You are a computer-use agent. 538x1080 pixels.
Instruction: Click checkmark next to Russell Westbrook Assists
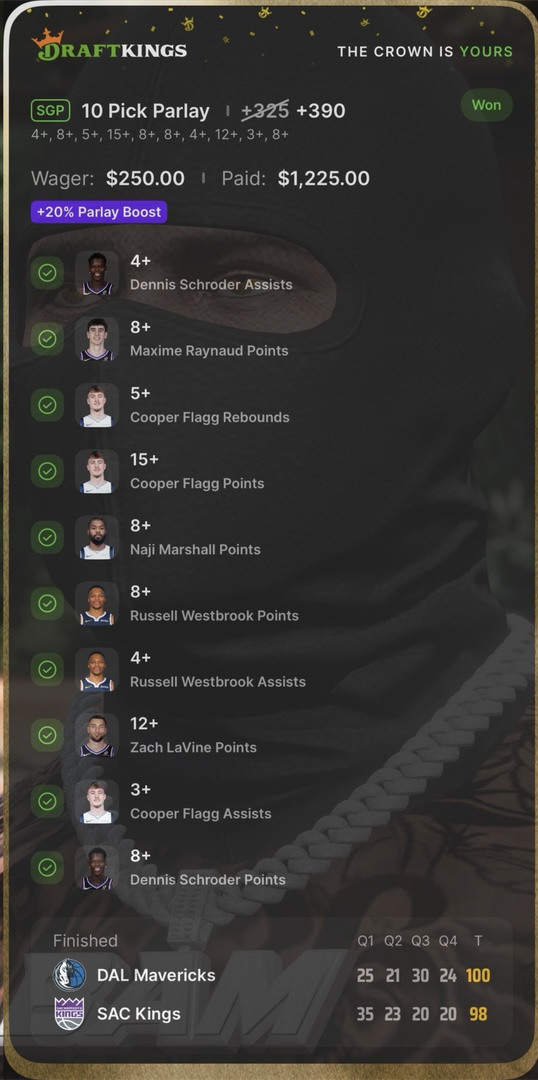48,669
